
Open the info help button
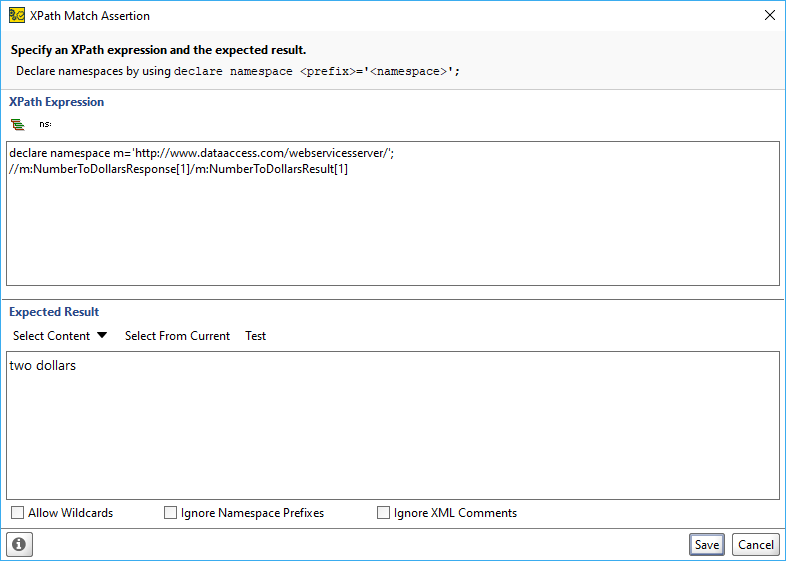tap(20, 544)
